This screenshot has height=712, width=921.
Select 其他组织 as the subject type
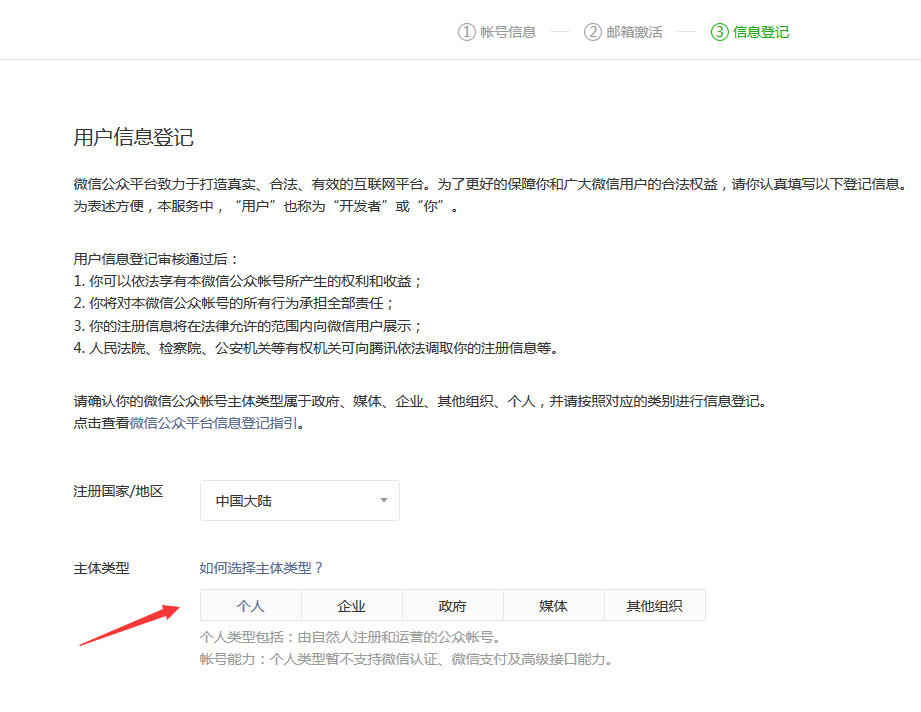654,605
